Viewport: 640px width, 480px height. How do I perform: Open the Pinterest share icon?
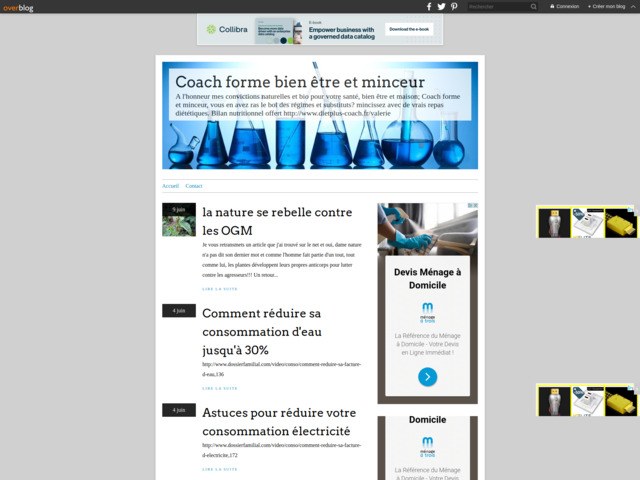coord(454,6)
